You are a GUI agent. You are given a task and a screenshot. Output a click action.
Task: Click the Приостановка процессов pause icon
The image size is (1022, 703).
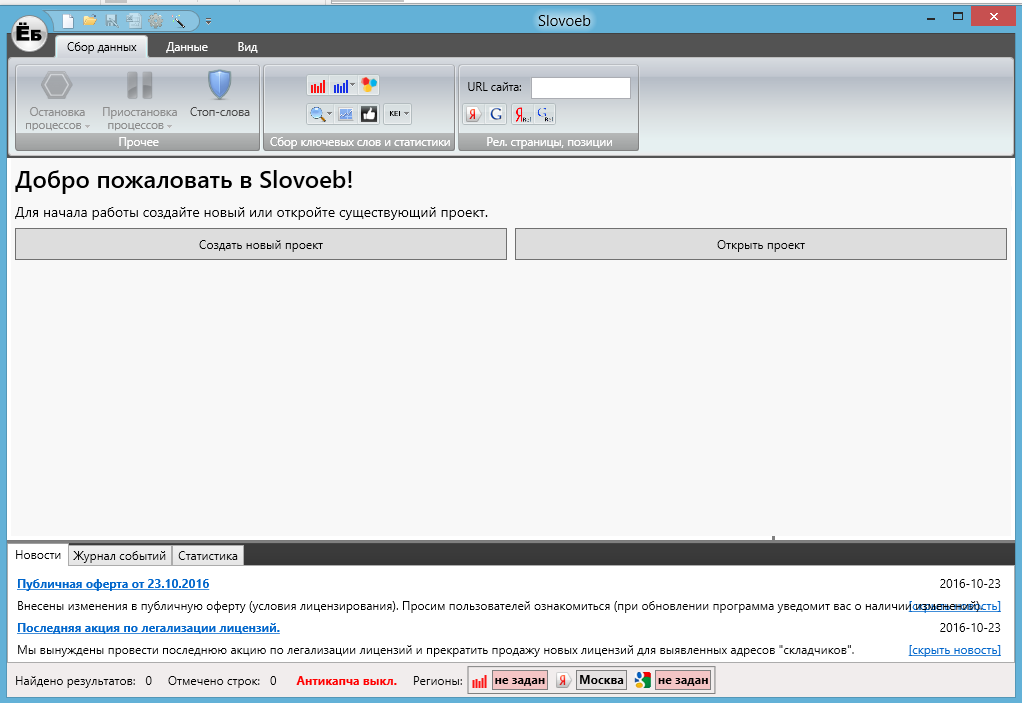pyautogui.click(x=139, y=85)
